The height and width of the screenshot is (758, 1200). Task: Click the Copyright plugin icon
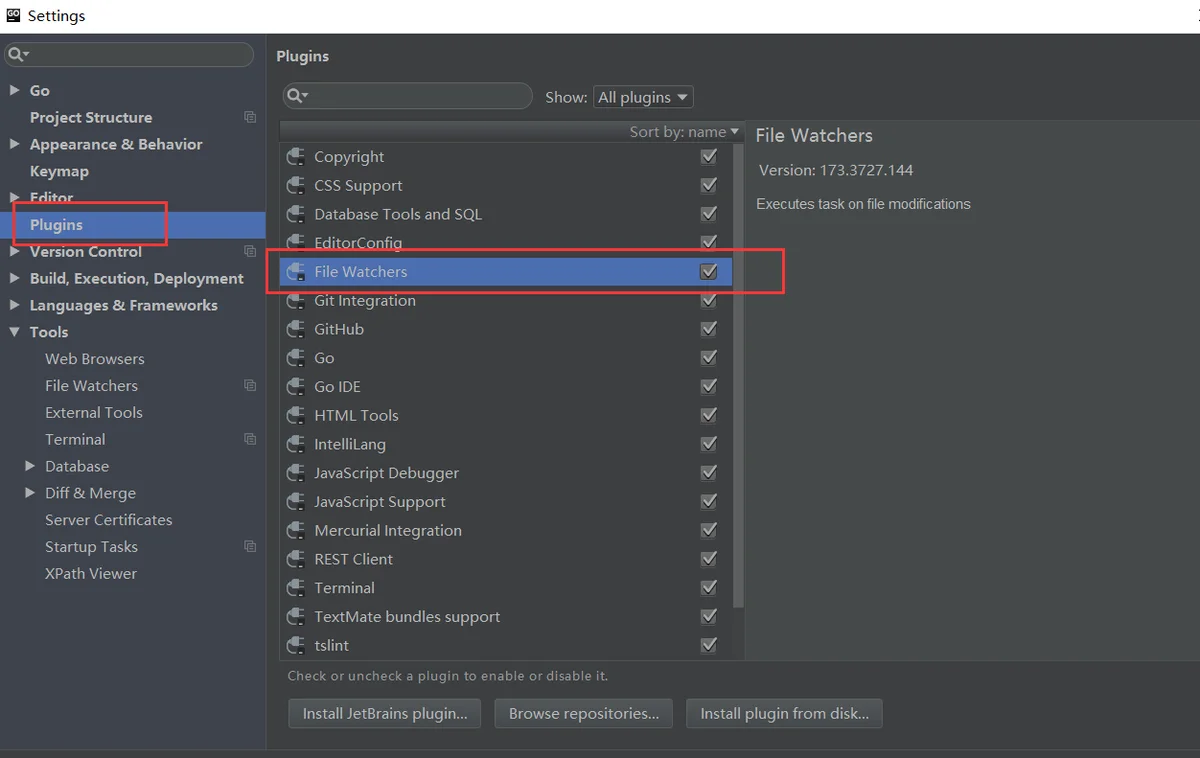pyautogui.click(x=295, y=157)
